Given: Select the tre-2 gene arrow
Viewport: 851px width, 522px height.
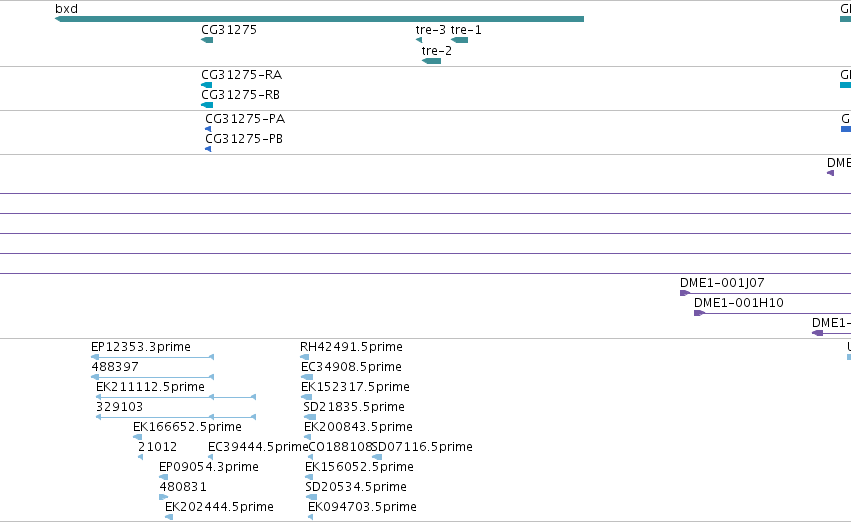Looking at the screenshot, I should coord(431,61).
